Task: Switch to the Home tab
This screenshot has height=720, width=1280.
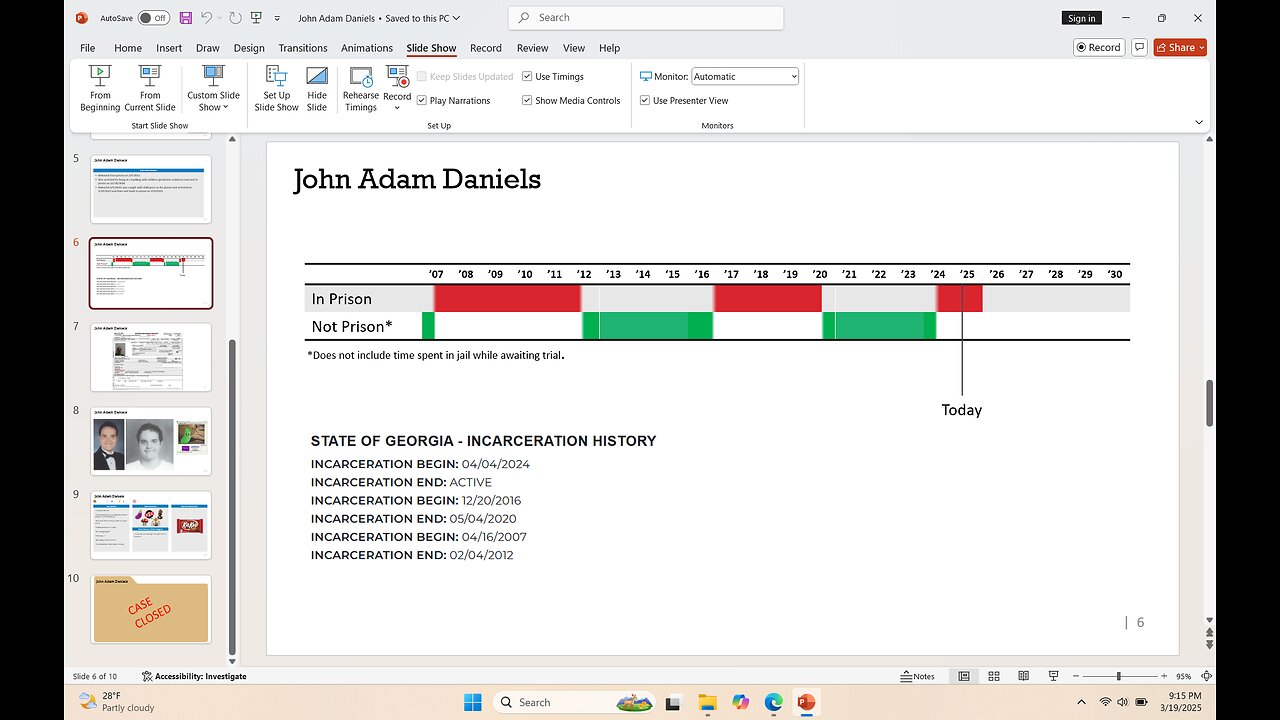Action: 128,48
